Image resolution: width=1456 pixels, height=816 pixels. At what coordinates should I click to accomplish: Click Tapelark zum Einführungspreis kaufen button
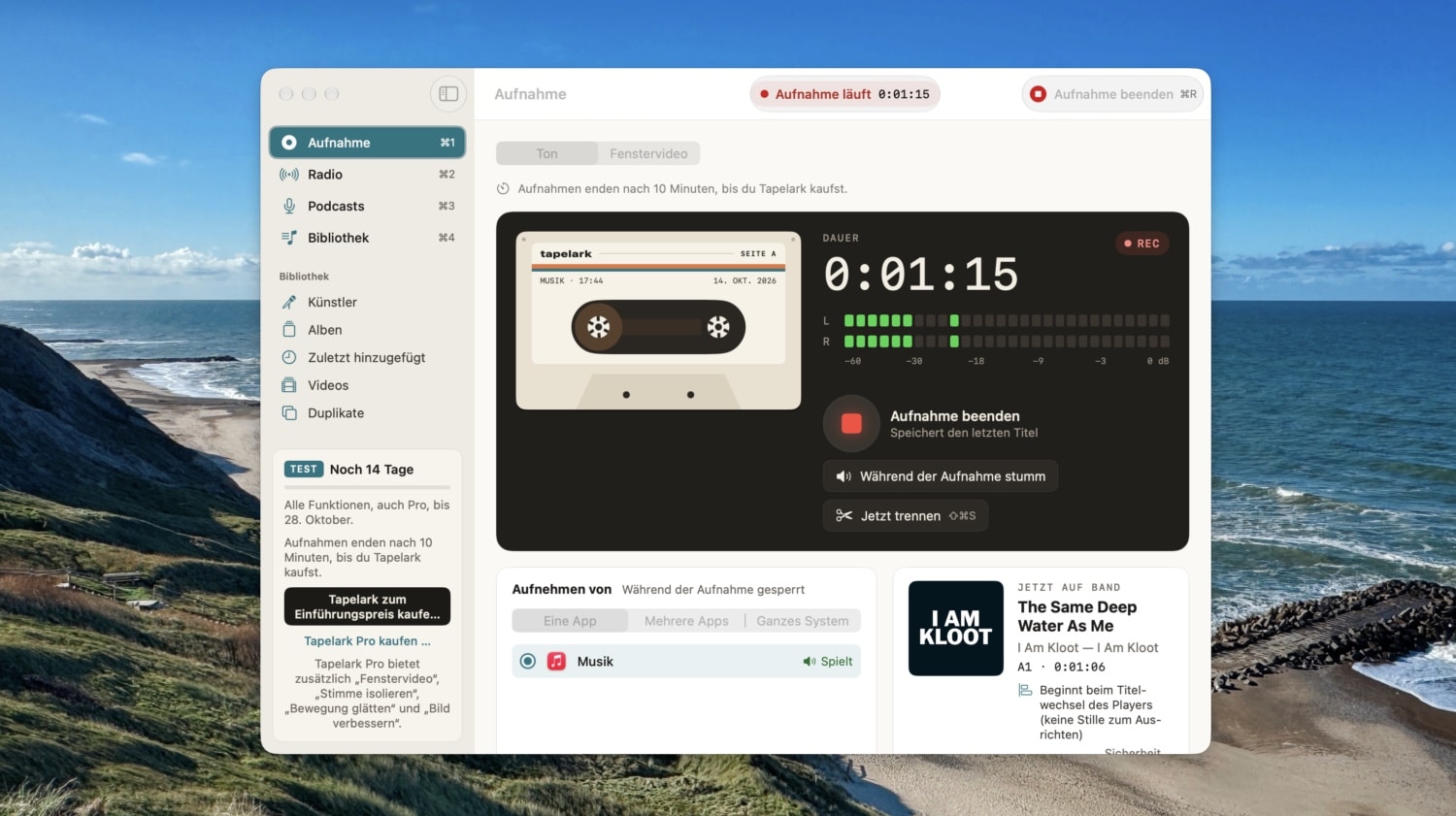[x=367, y=606]
